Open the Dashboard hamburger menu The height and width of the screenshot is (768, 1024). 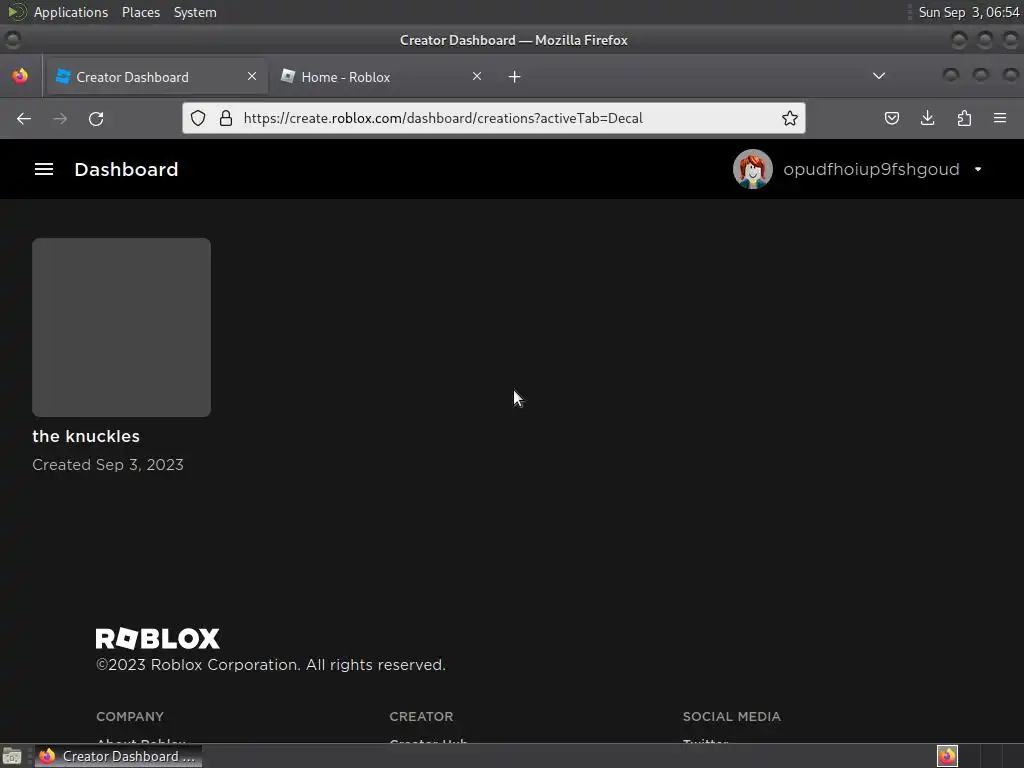[x=44, y=169]
